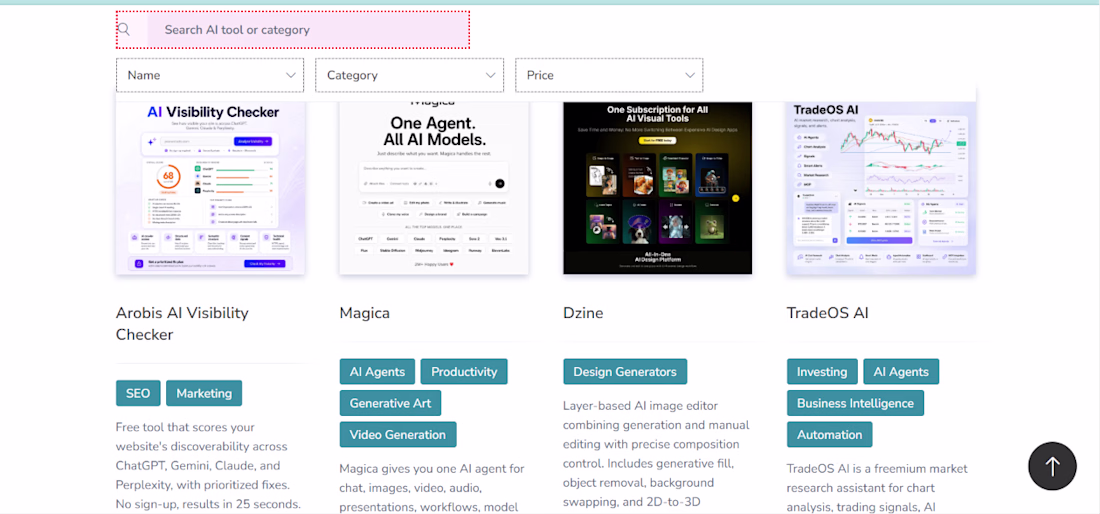The width and height of the screenshot is (1100, 514).
Task: Select the Generative Art tag
Action: pyautogui.click(x=391, y=403)
